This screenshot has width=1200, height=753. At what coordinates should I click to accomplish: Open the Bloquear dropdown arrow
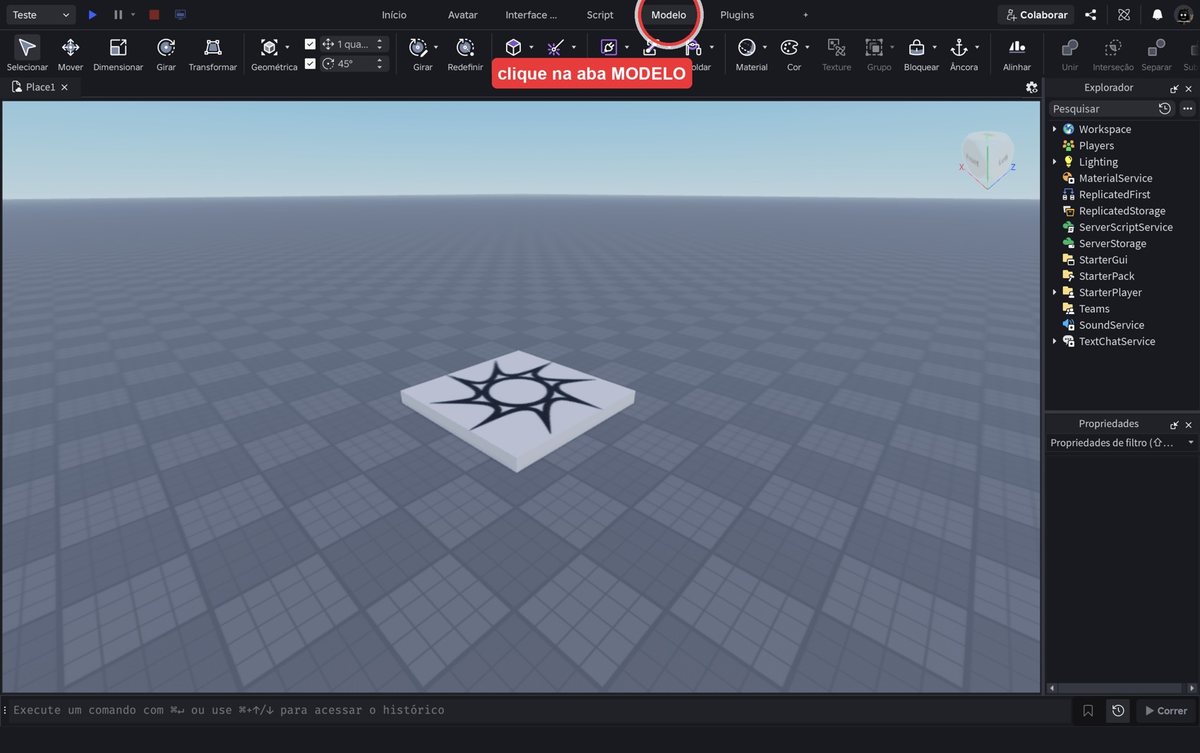tap(934, 47)
